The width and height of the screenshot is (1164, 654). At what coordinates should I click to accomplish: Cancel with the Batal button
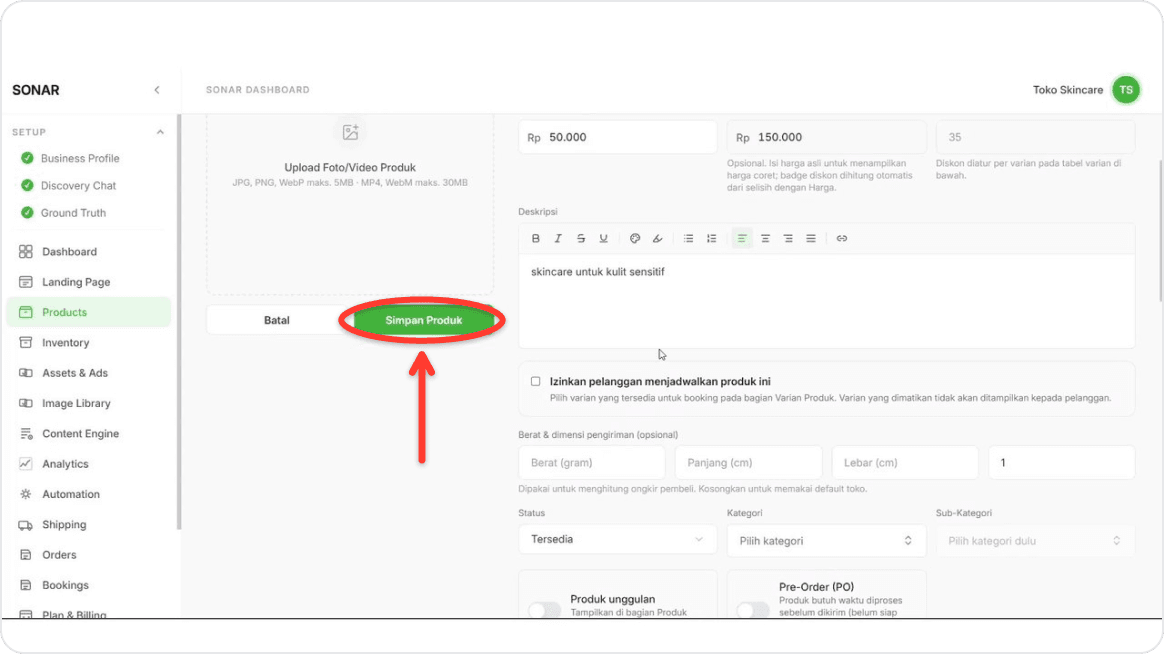pyautogui.click(x=277, y=320)
